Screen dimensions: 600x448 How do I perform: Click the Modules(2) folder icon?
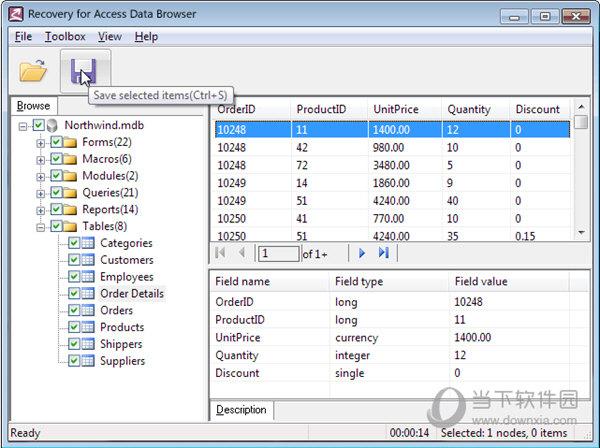(x=70, y=176)
